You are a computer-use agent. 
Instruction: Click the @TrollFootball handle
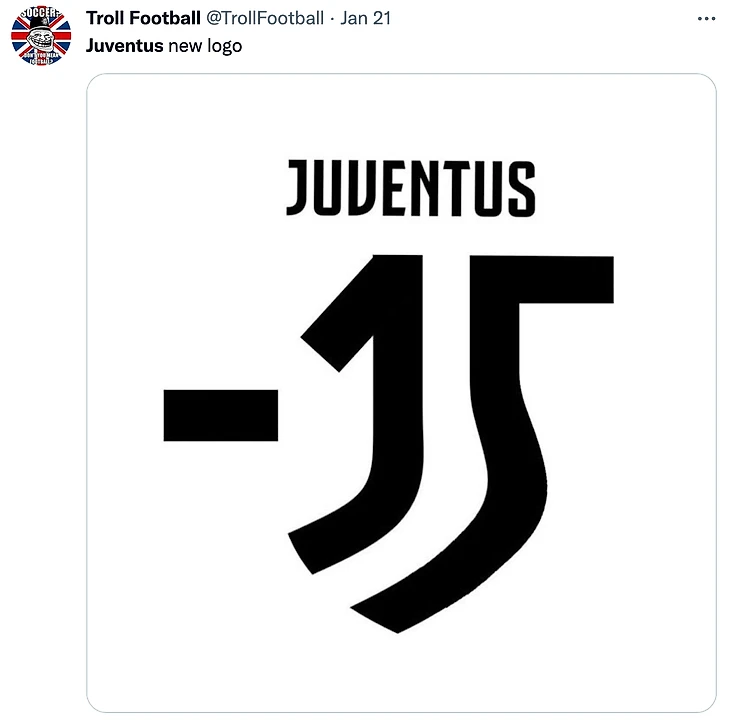click(x=265, y=19)
